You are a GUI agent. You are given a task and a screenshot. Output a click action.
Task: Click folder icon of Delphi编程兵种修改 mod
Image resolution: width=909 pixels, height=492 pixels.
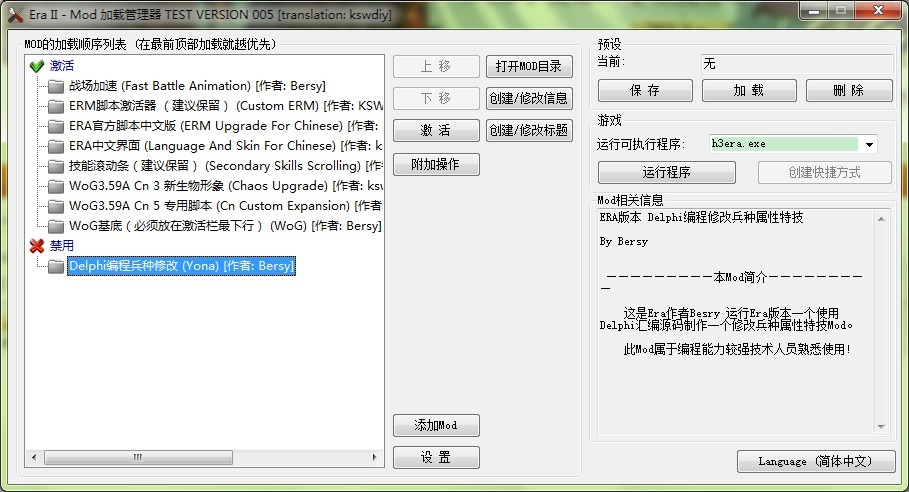tap(55, 267)
